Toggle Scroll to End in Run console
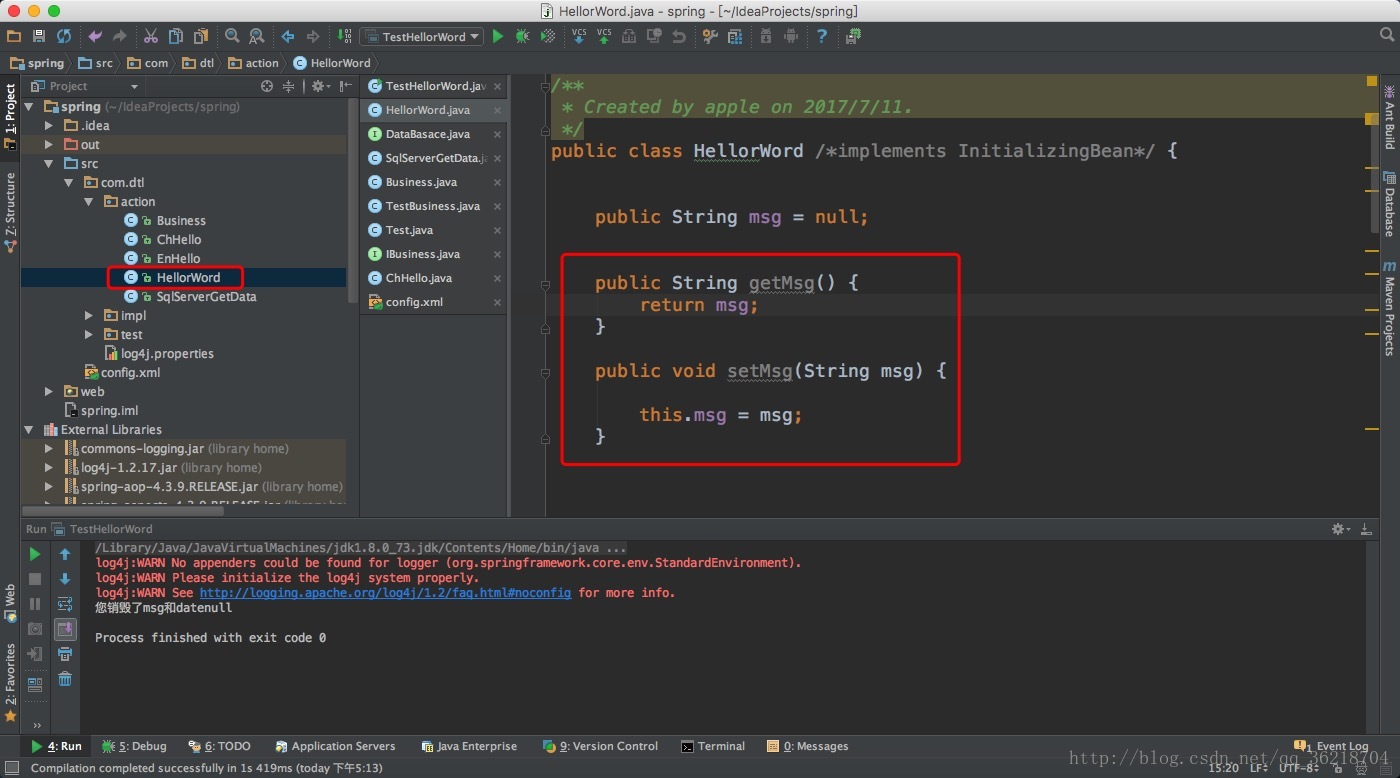The height and width of the screenshot is (778, 1400). click(65, 629)
